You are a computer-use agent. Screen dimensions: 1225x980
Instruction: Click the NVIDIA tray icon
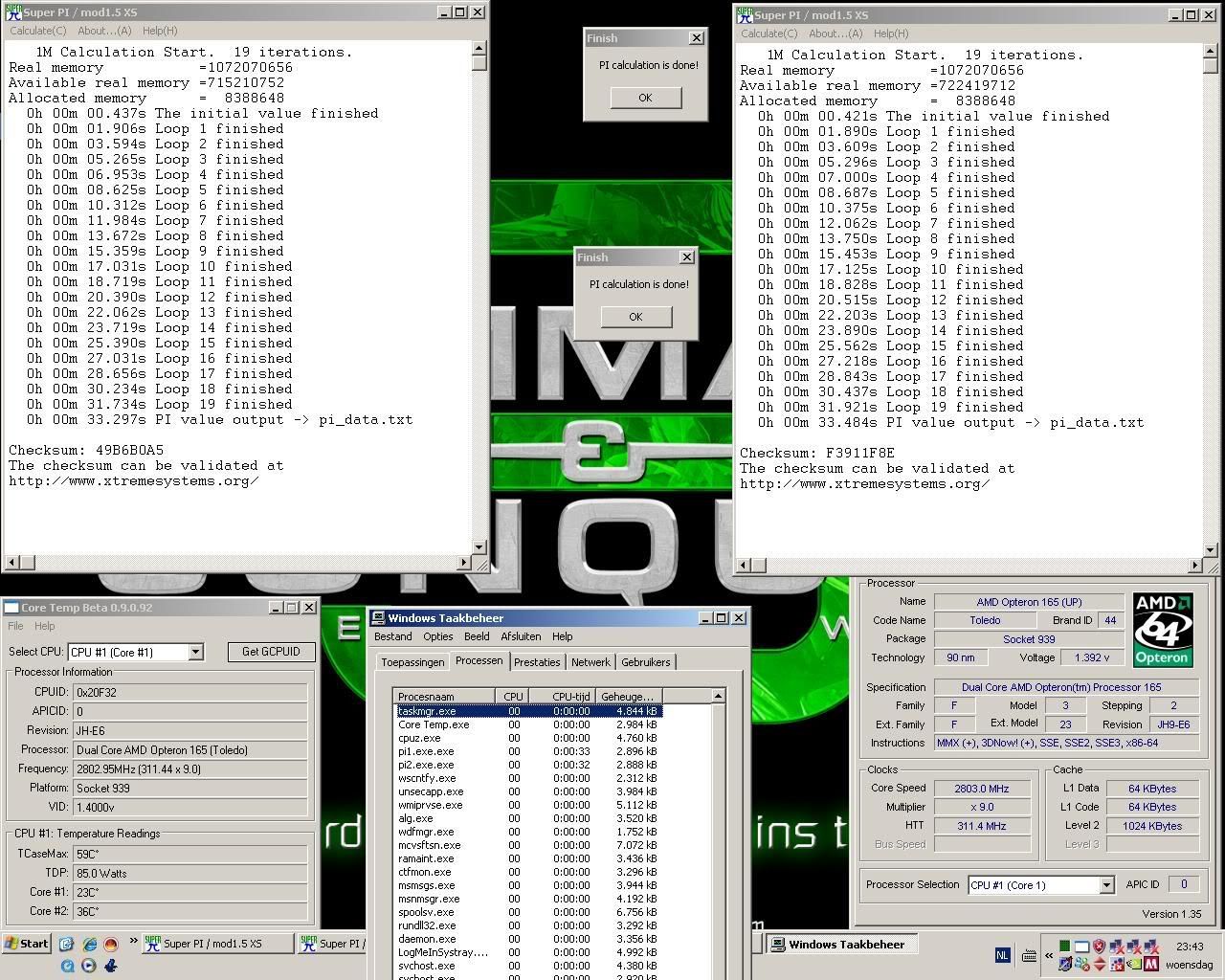[1134, 964]
